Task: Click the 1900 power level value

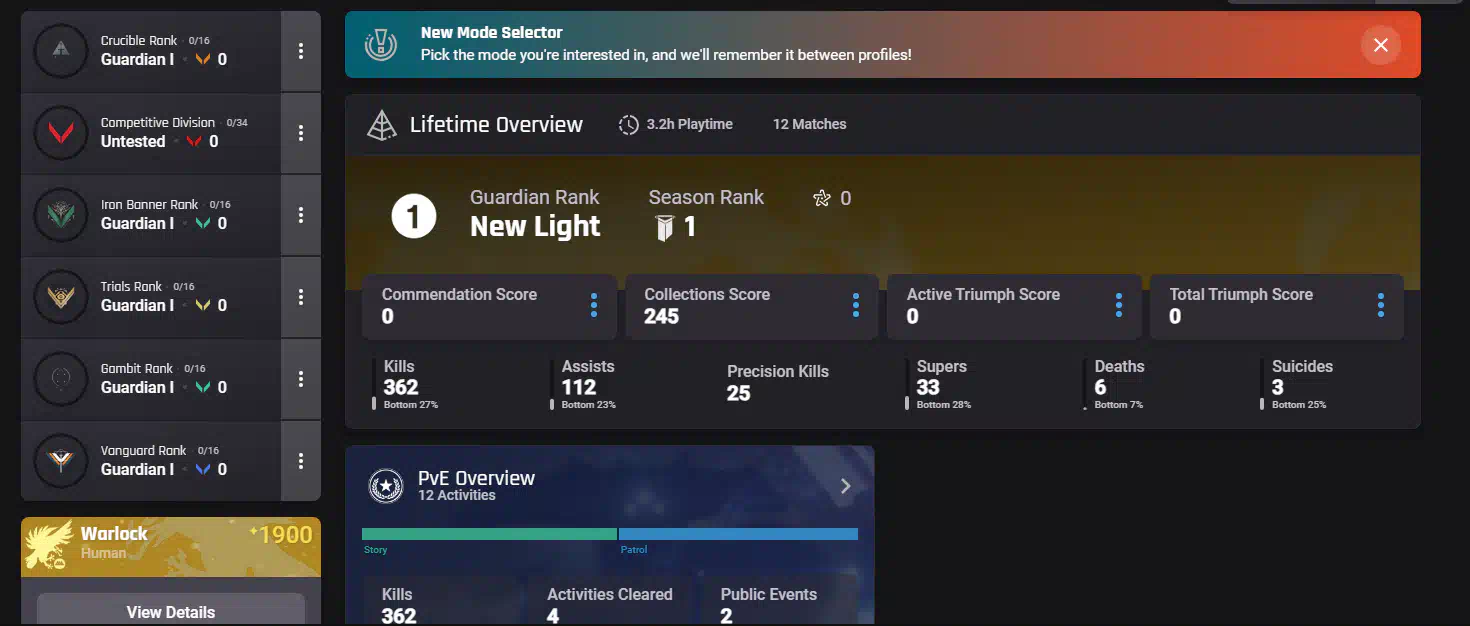Action: (x=285, y=535)
